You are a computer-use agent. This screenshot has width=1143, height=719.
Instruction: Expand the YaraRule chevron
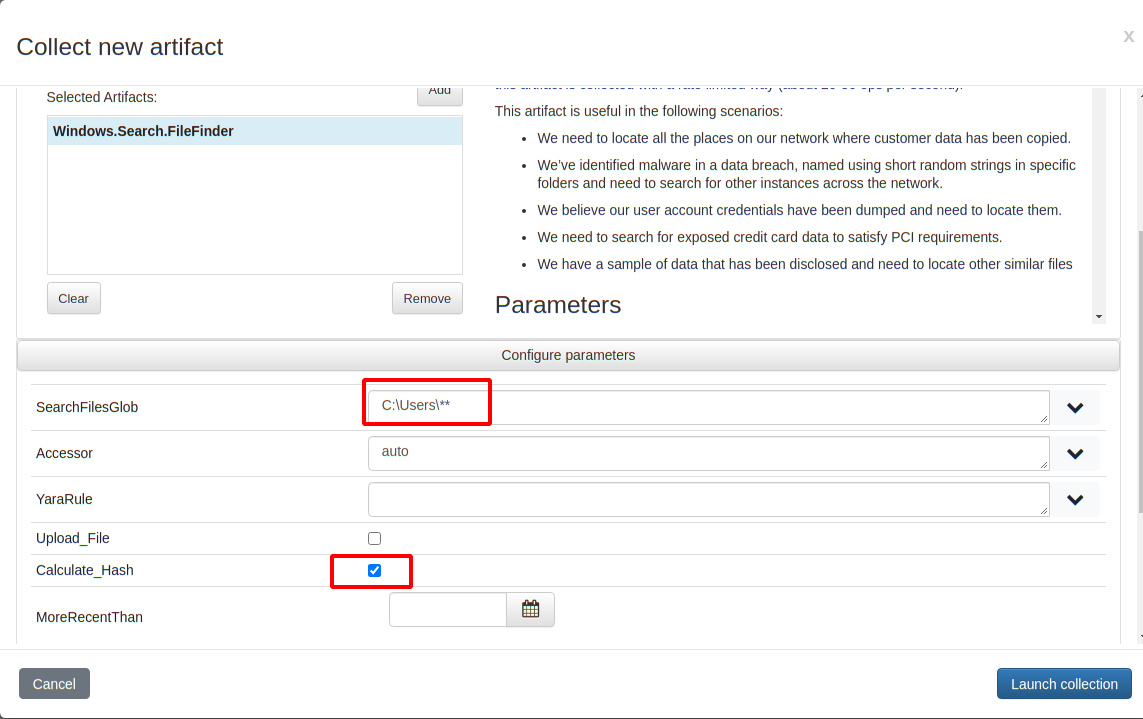pos(1075,500)
